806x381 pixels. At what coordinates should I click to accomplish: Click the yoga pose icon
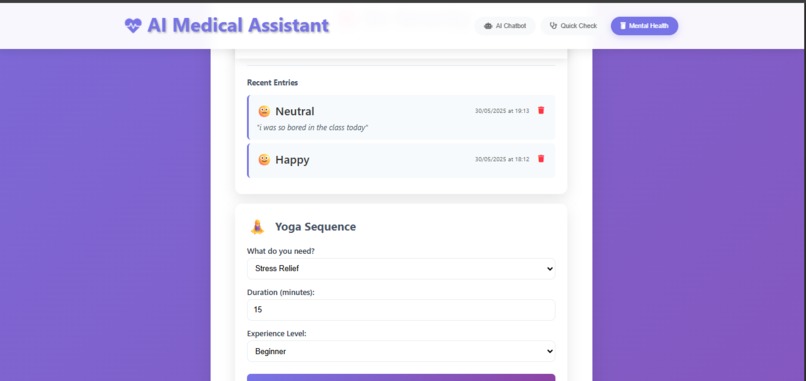coord(257,227)
